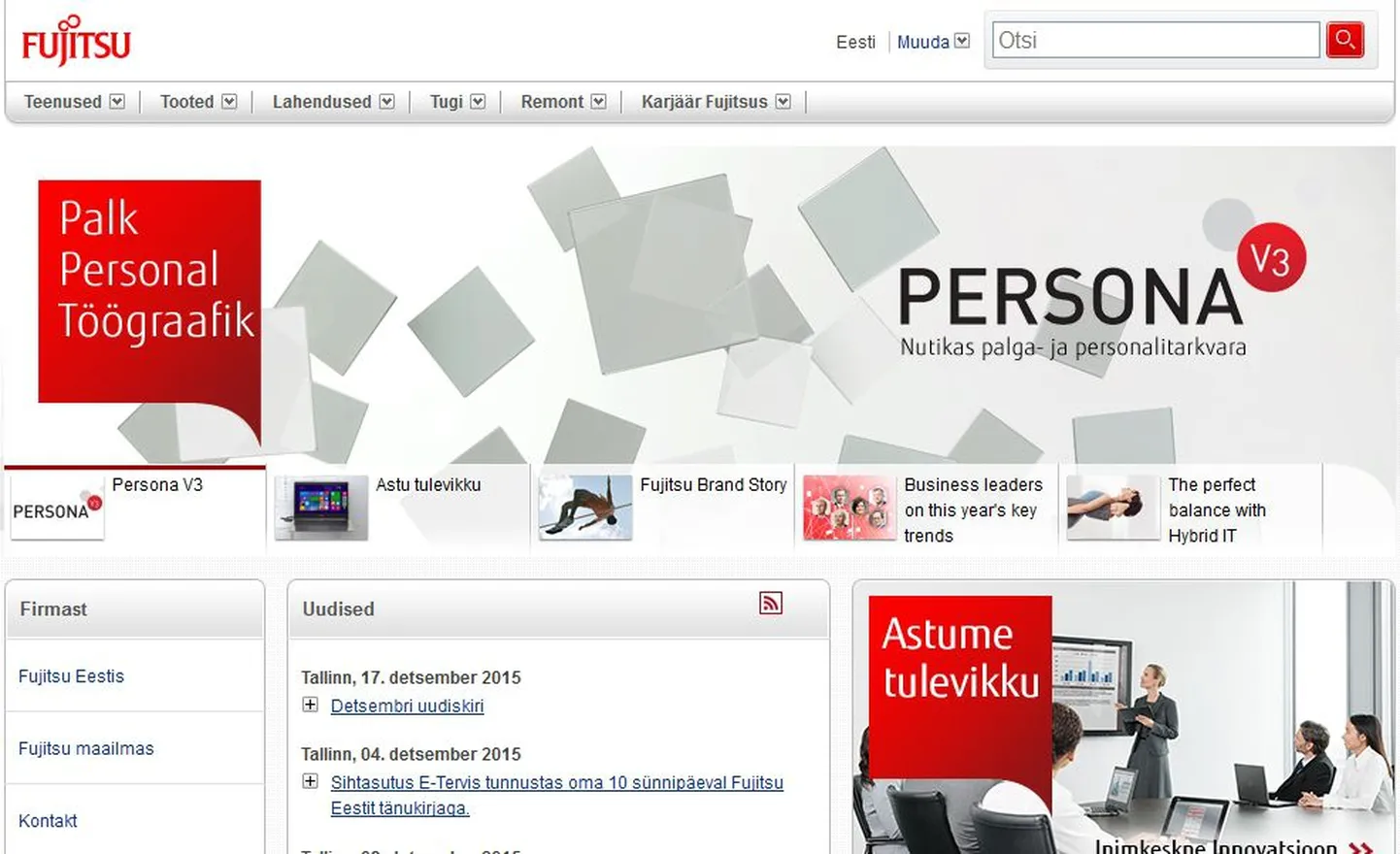Expand the Karjäär Fujitsus menu arrow
1400x854 pixels.
[783, 101]
